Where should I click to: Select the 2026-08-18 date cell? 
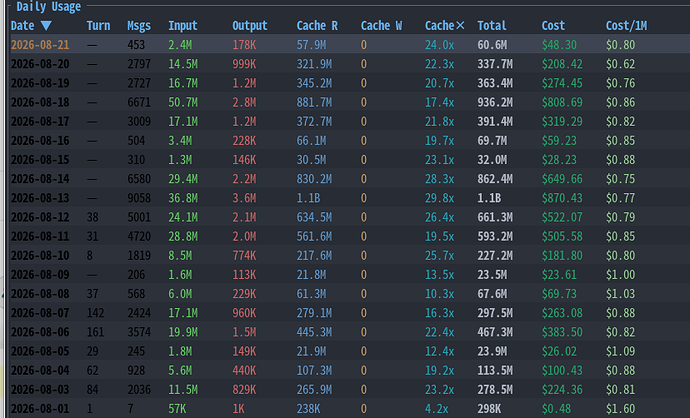[40, 102]
